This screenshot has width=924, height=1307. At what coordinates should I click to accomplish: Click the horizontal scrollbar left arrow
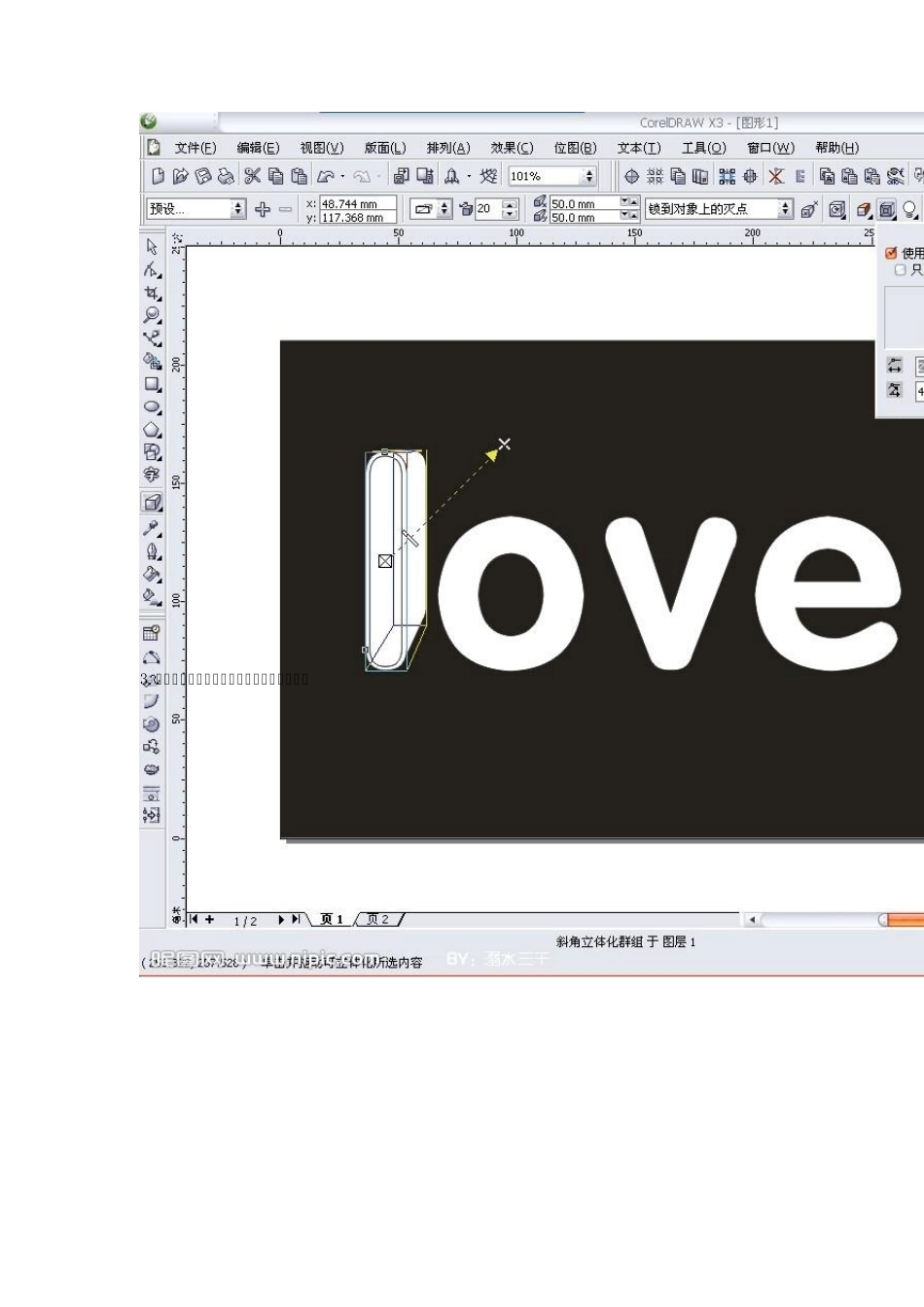click(x=752, y=919)
